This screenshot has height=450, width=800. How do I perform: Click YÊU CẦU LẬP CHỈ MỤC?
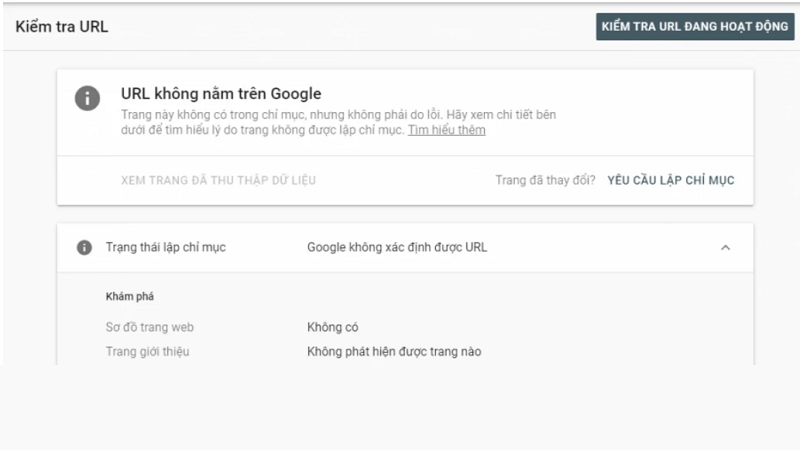670,180
